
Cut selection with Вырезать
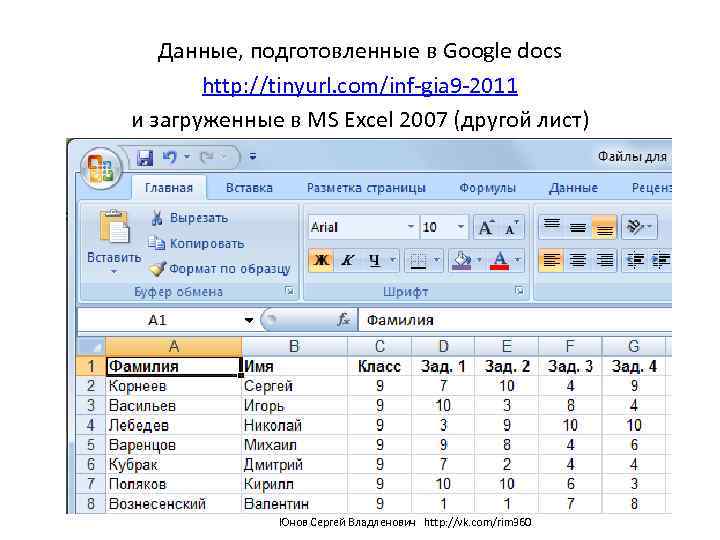click(189, 218)
